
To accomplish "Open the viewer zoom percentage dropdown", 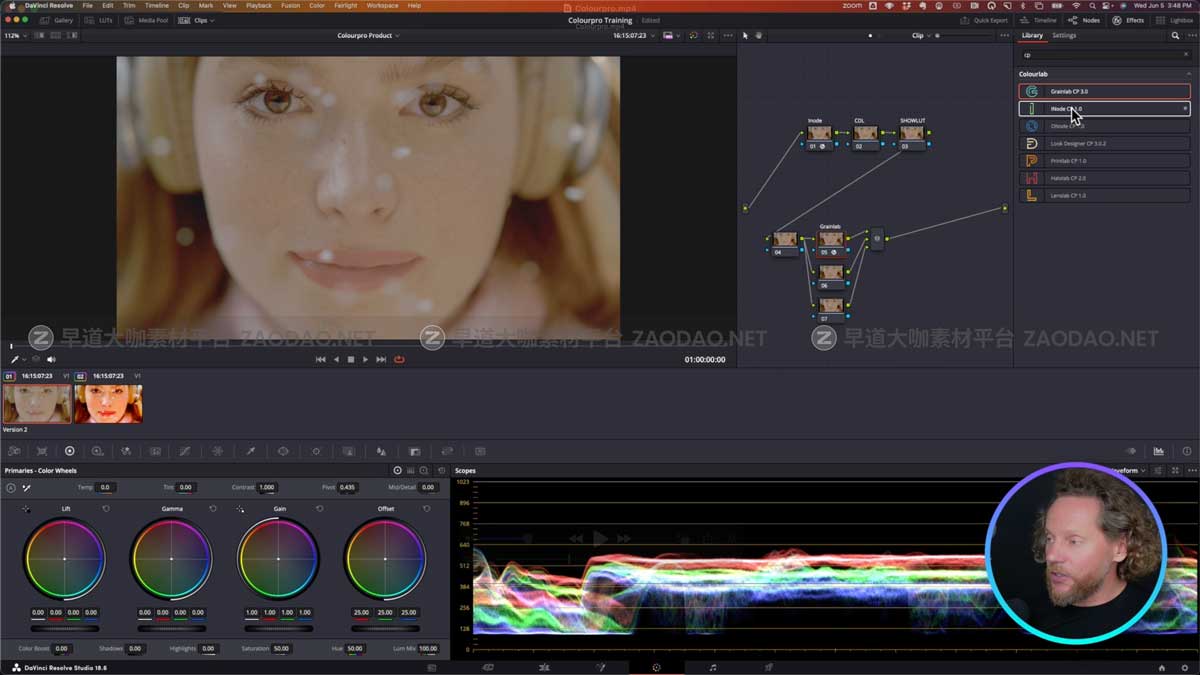I will pyautogui.click(x=15, y=35).
